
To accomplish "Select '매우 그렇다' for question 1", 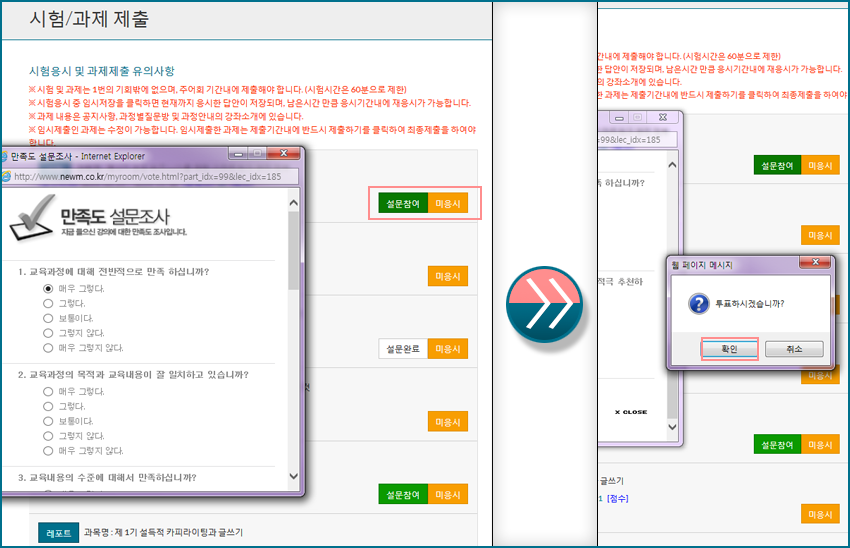I will point(48,288).
